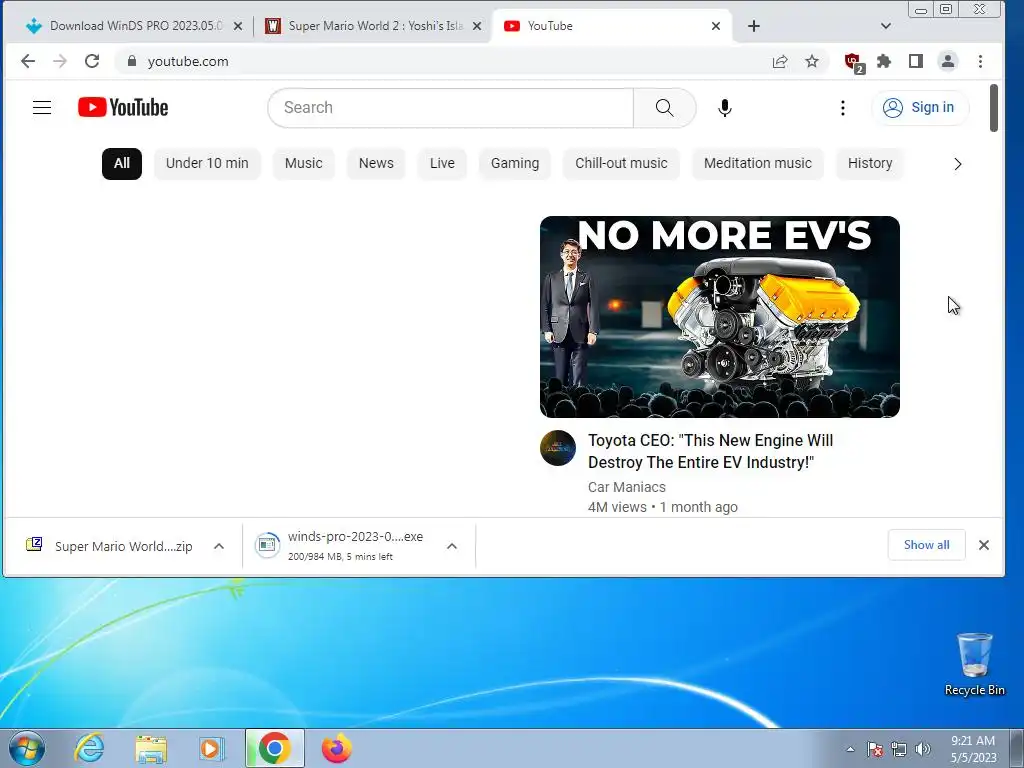Click the winds-pro exe download item
The height and width of the screenshot is (768, 1024).
(346, 546)
